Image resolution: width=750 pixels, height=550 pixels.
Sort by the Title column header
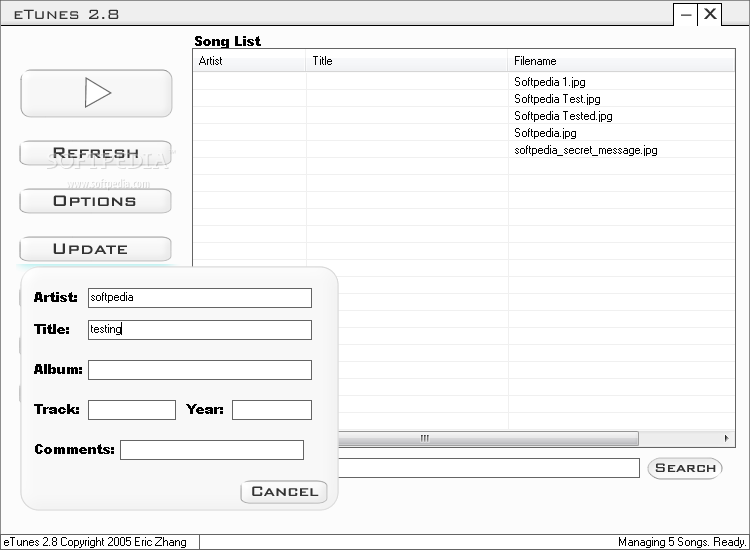click(407, 61)
